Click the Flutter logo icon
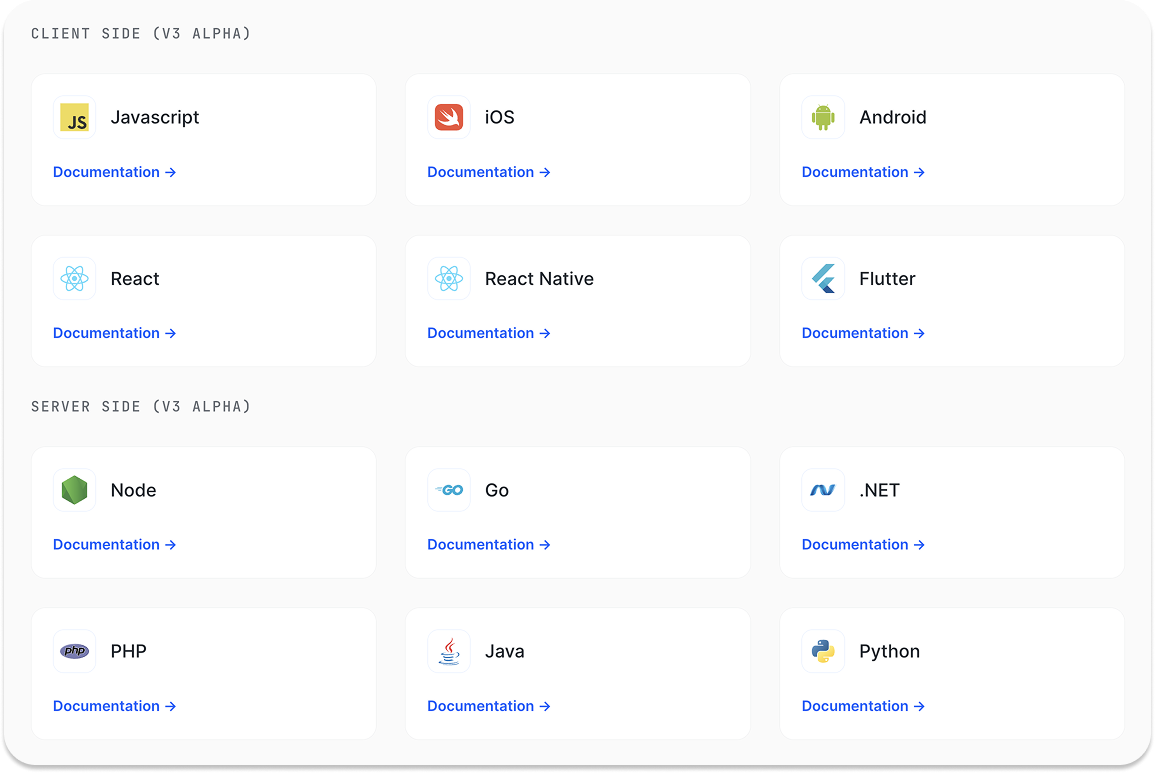 click(x=823, y=279)
